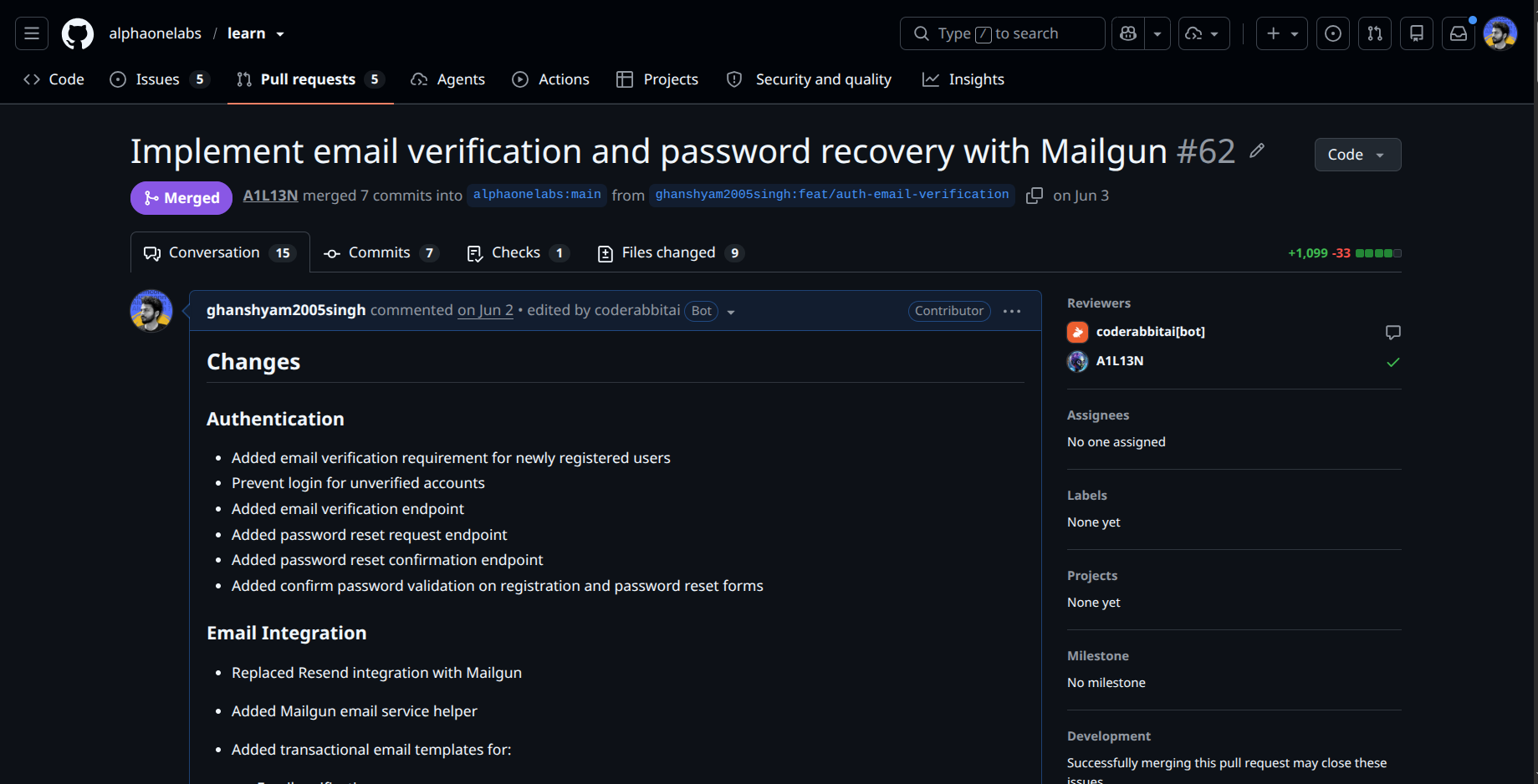Go to GitHub home via Octocat logo

click(78, 33)
